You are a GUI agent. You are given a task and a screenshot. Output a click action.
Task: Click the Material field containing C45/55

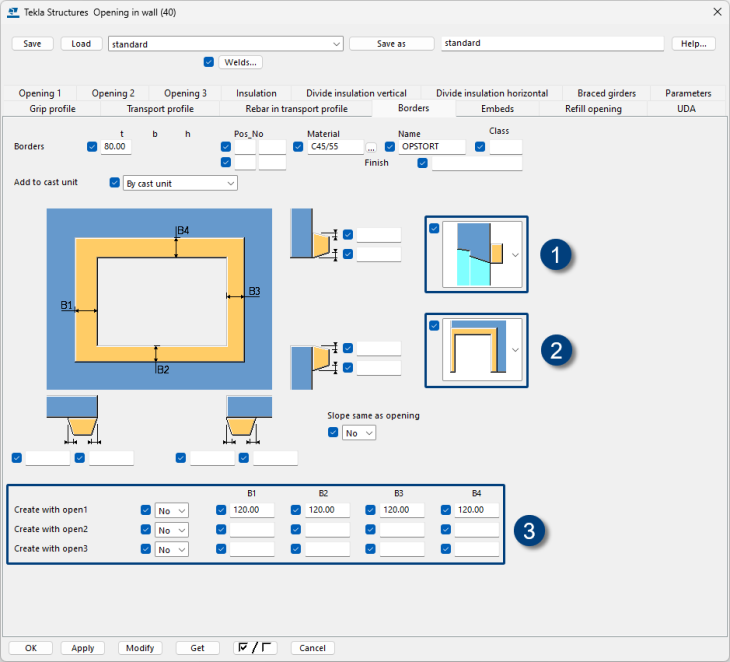coord(335,147)
